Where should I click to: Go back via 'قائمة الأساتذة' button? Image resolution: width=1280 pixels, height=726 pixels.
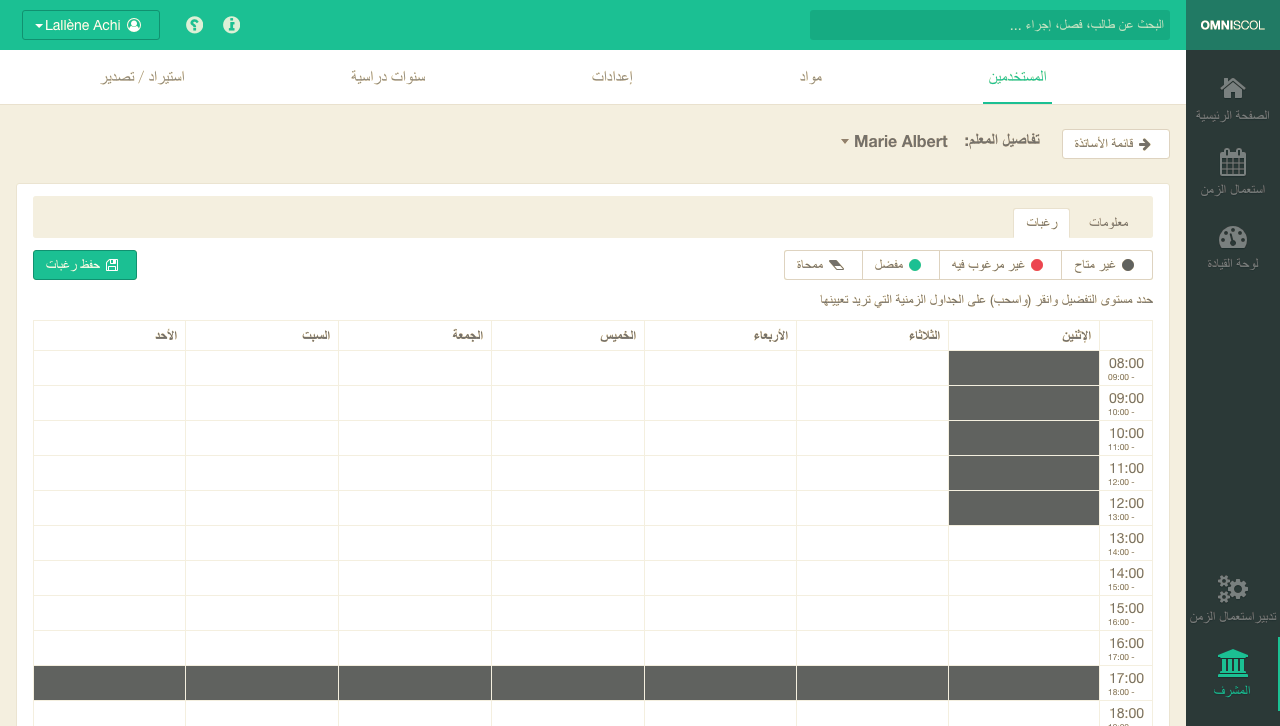pos(1115,144)
